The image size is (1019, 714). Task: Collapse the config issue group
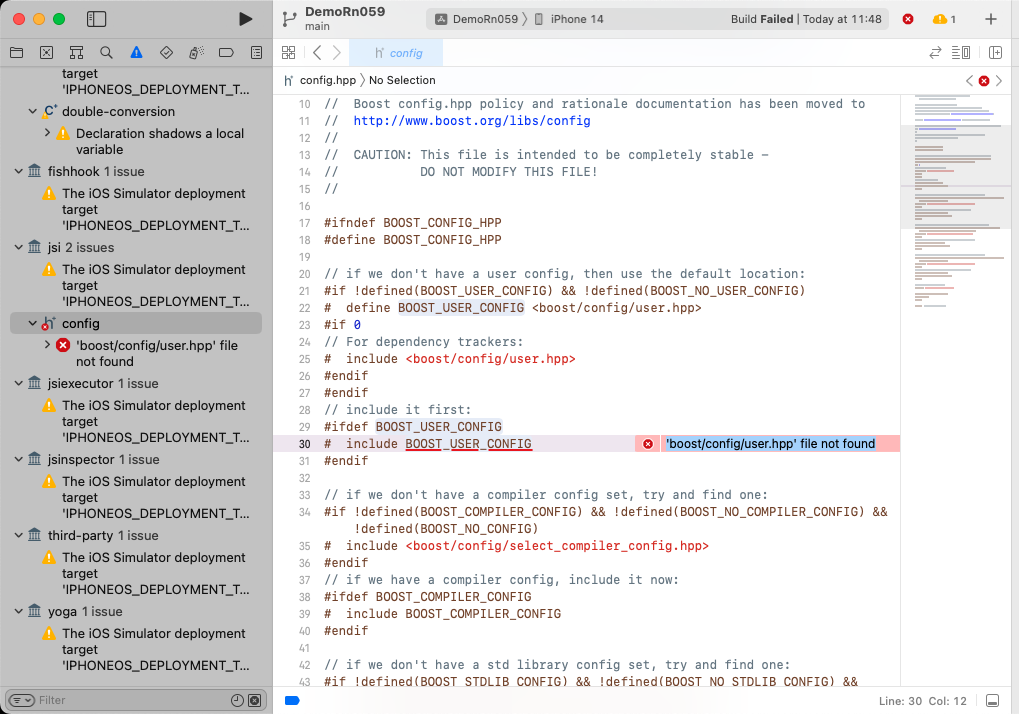tap(33, 324)
